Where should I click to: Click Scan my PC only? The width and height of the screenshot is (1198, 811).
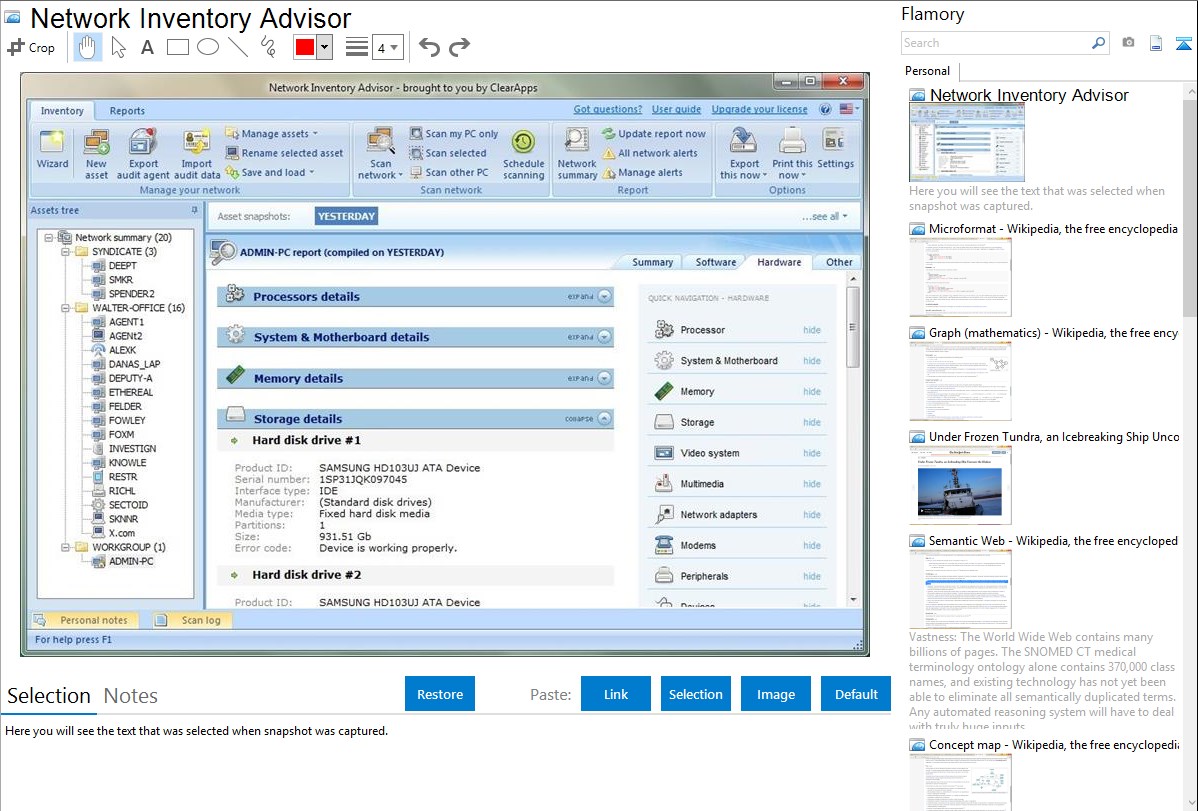tap(454, 134)
